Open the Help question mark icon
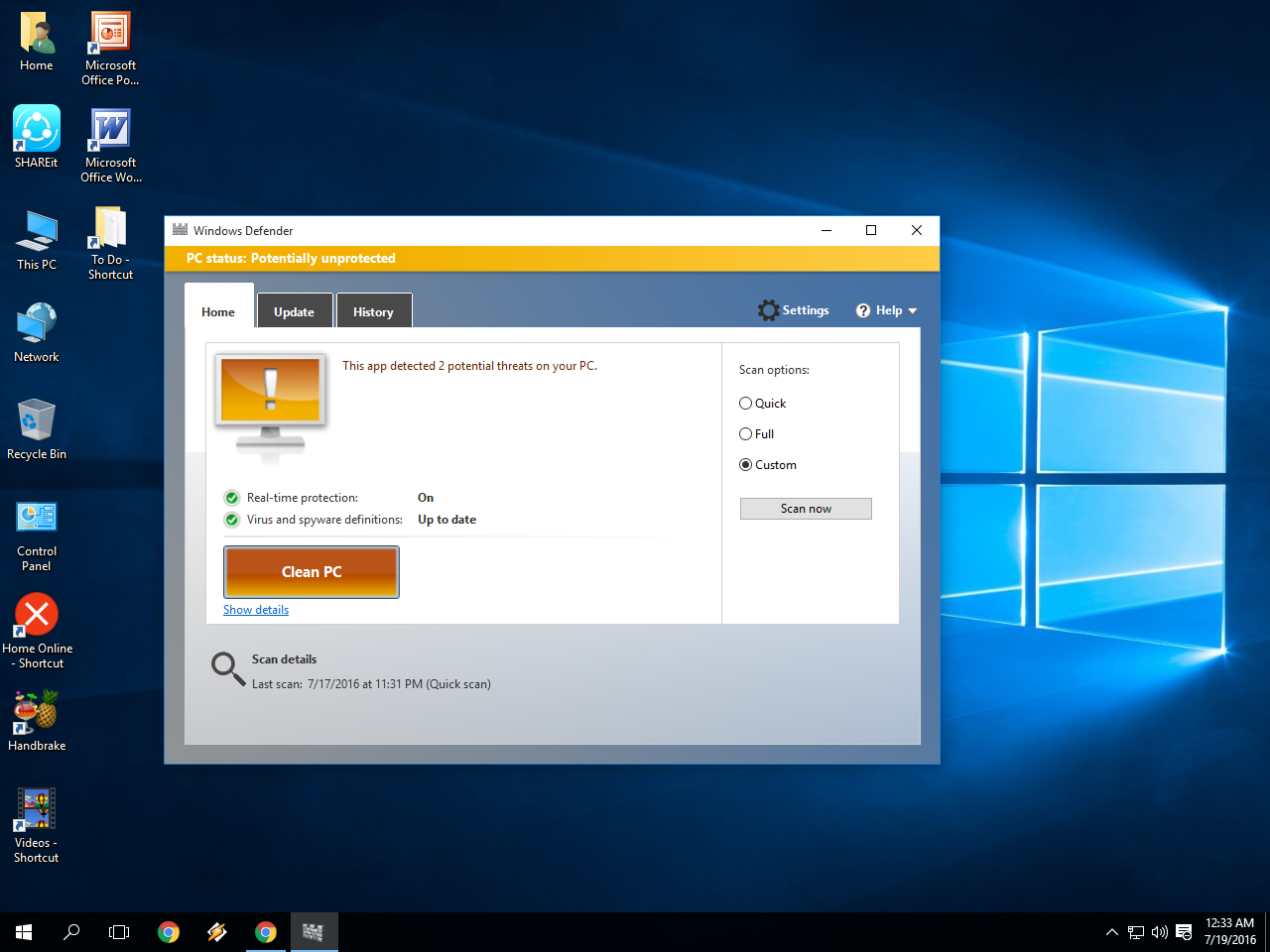Viewport: 1270px width, 952px height. 863,310
